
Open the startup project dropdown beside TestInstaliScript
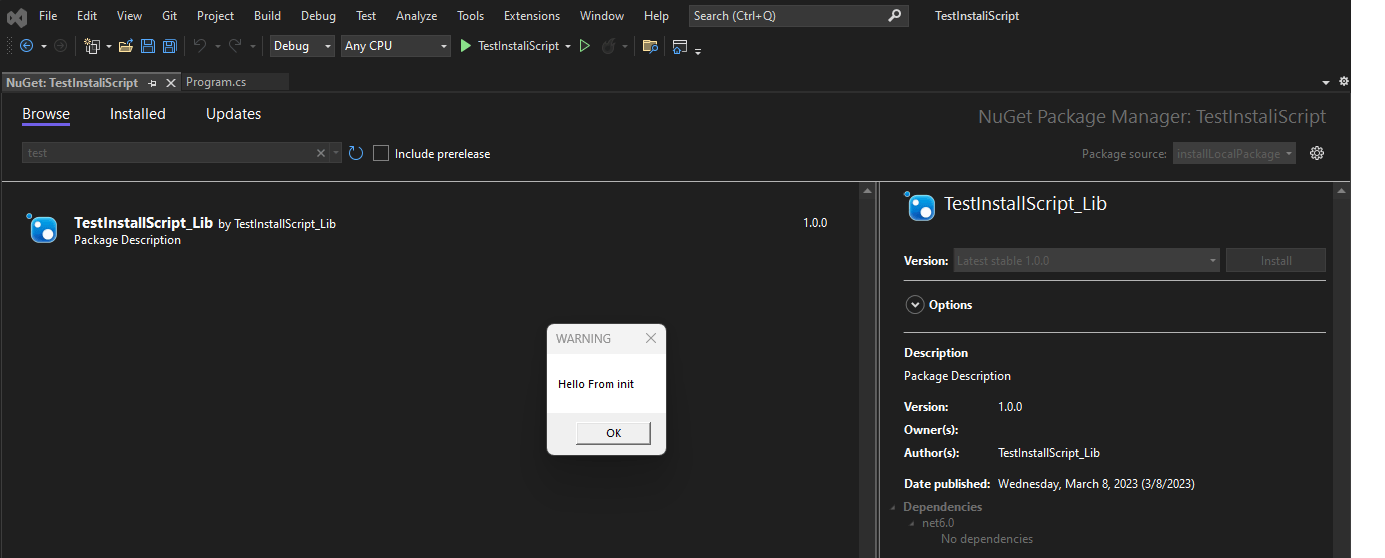pyautogui.click(x=568, y=47)
